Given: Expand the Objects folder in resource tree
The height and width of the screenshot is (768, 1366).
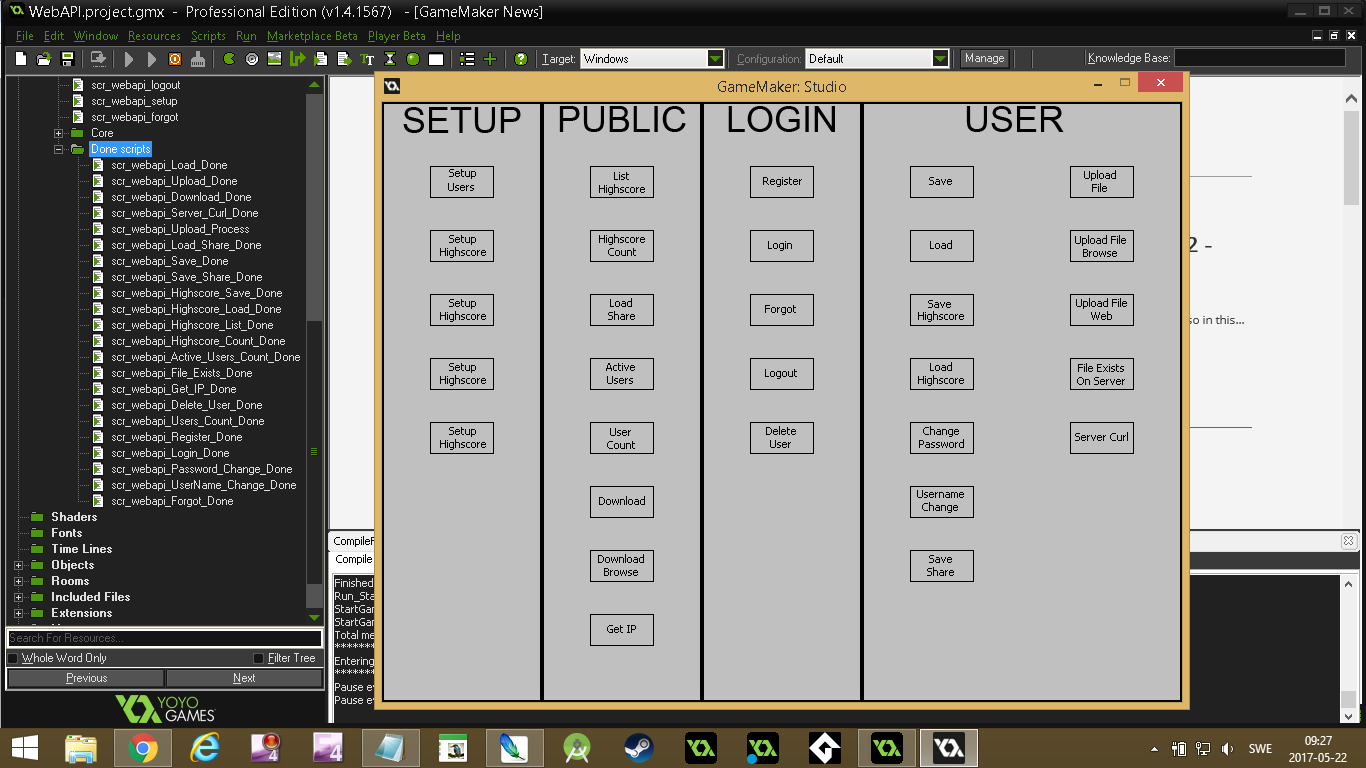Looking at the screenshot, I should click(x=18, y=565).
